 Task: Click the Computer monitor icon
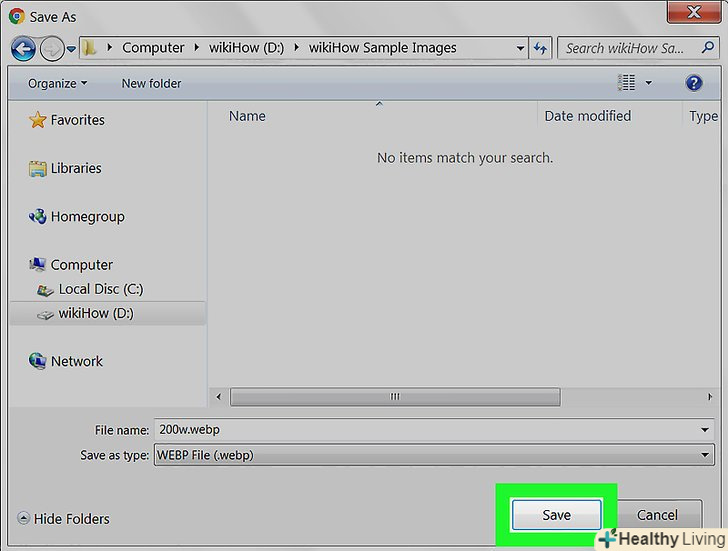[38, 265]
